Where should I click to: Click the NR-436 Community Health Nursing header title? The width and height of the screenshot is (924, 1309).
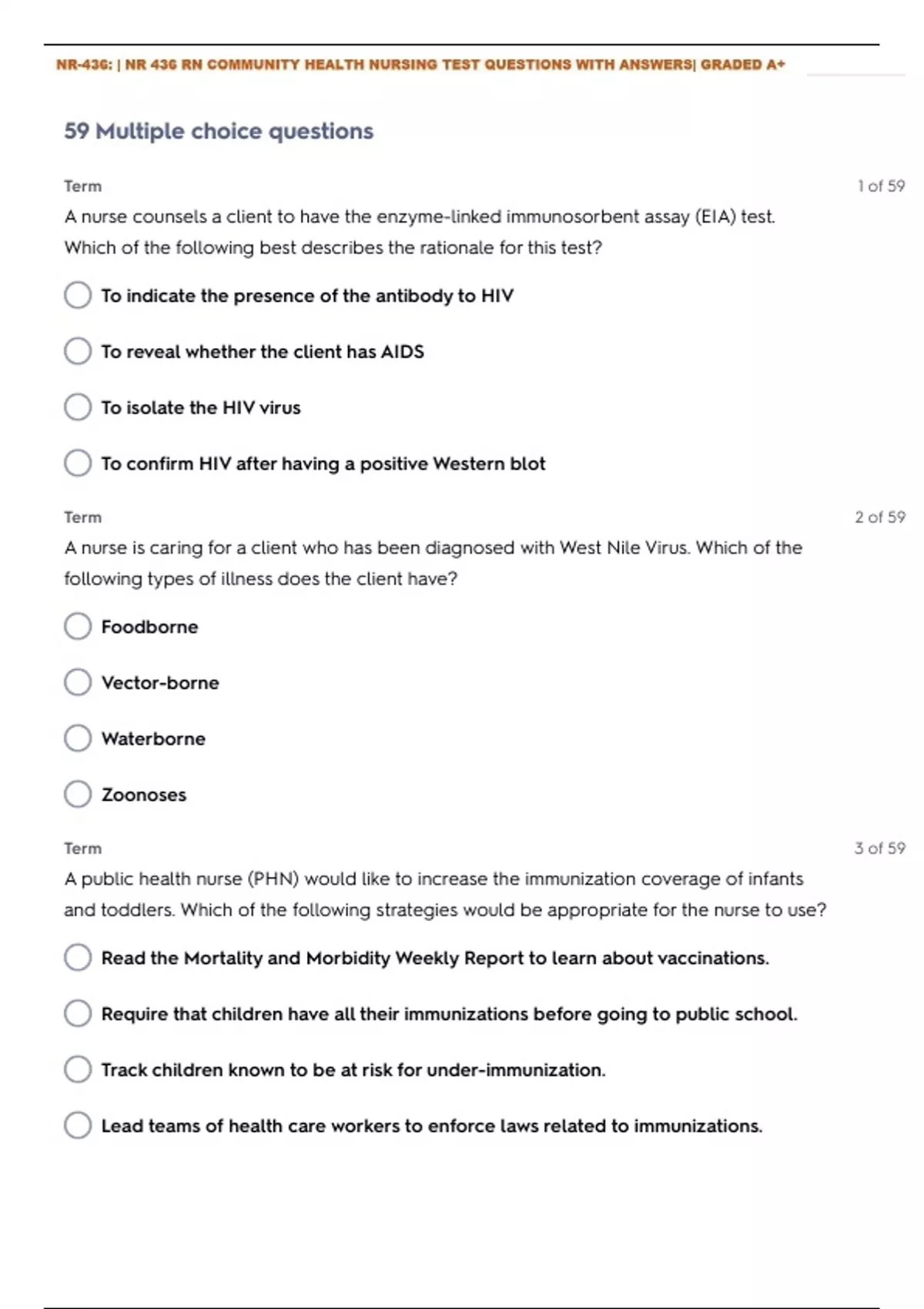420,65
